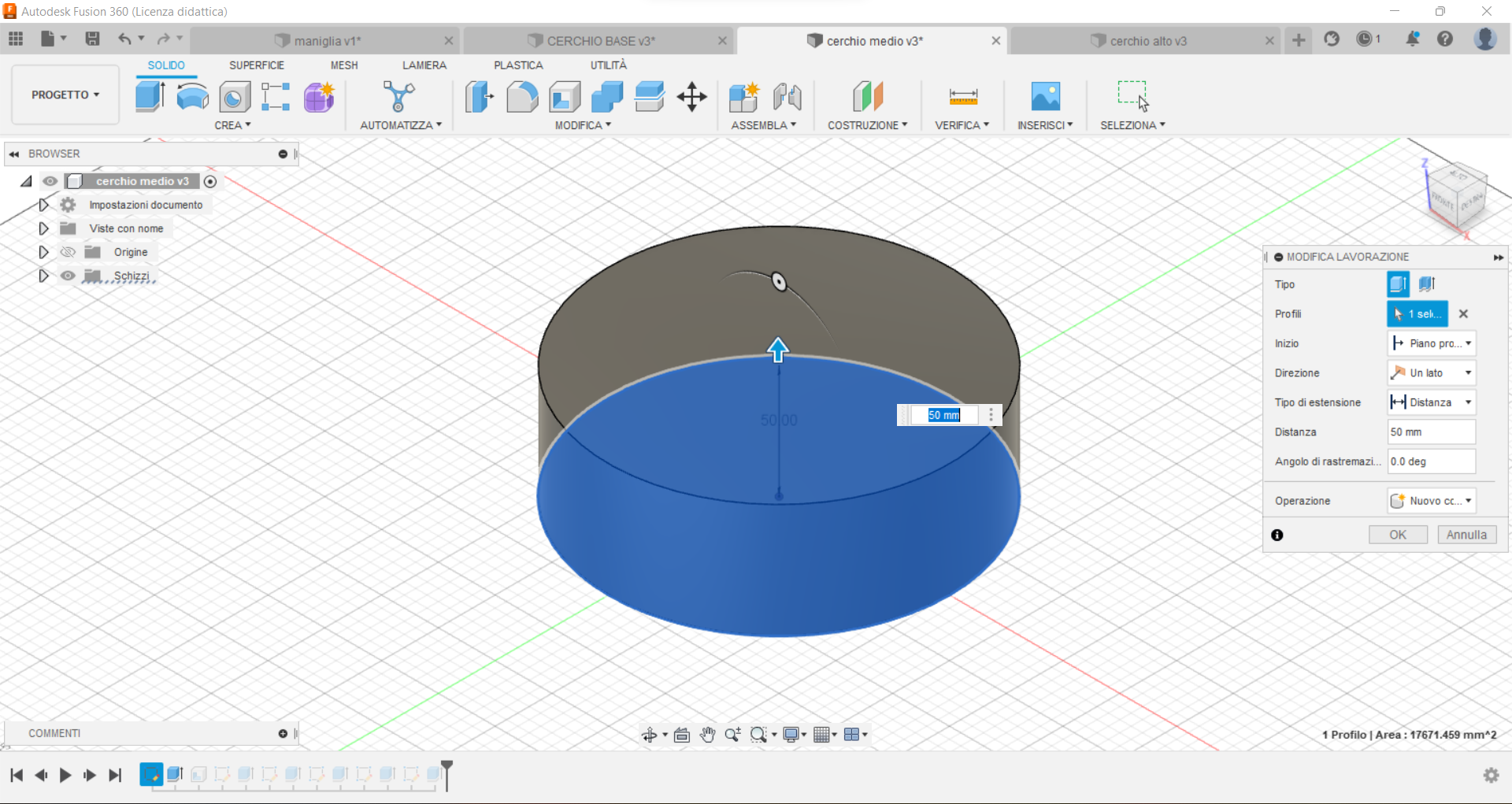Image resolution: width=1512 pixels, height=804 pixels.
Task: Select the Press Pull tool
Action: pyautogui.click(x=479, y=96)
